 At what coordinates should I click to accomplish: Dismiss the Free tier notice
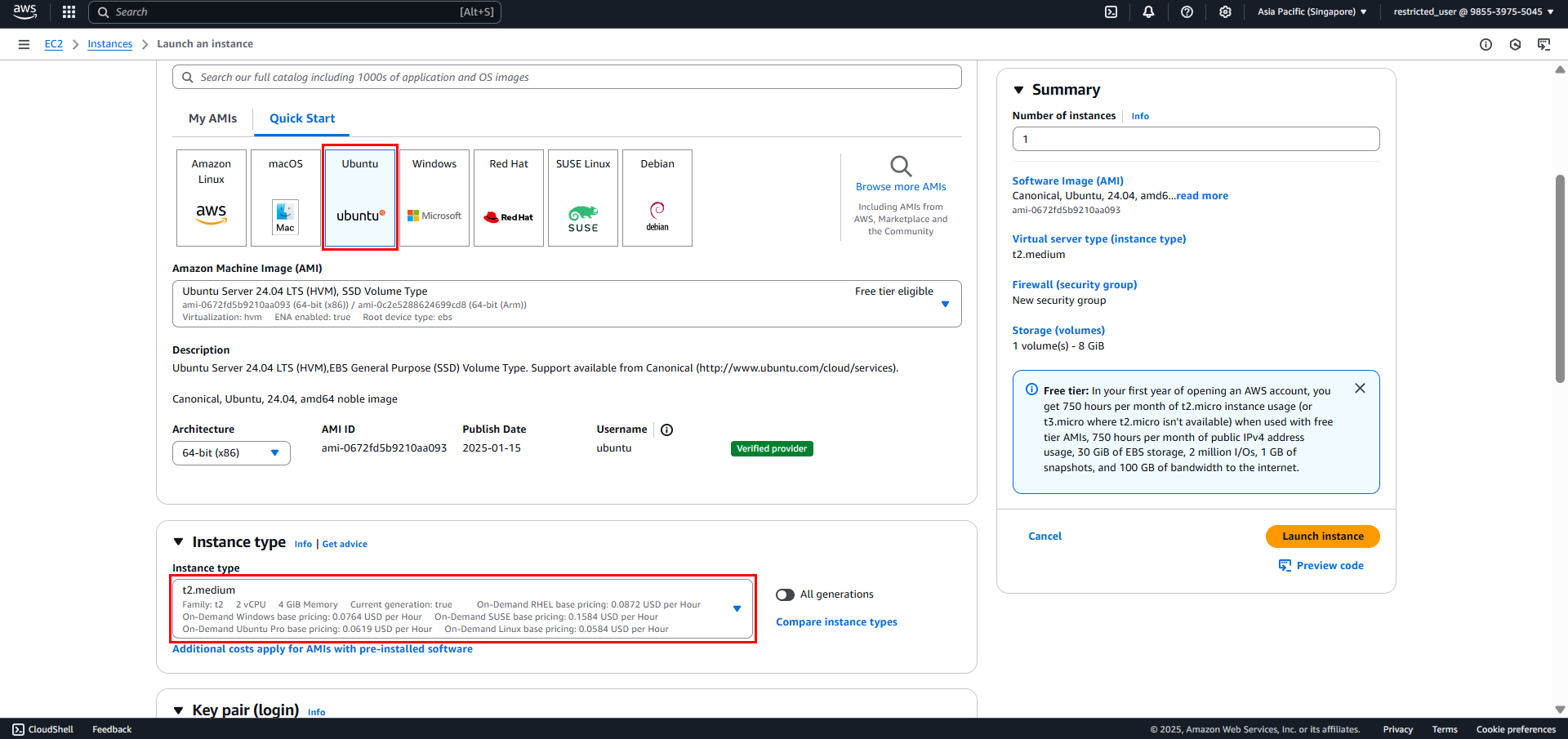(1360, 389)
